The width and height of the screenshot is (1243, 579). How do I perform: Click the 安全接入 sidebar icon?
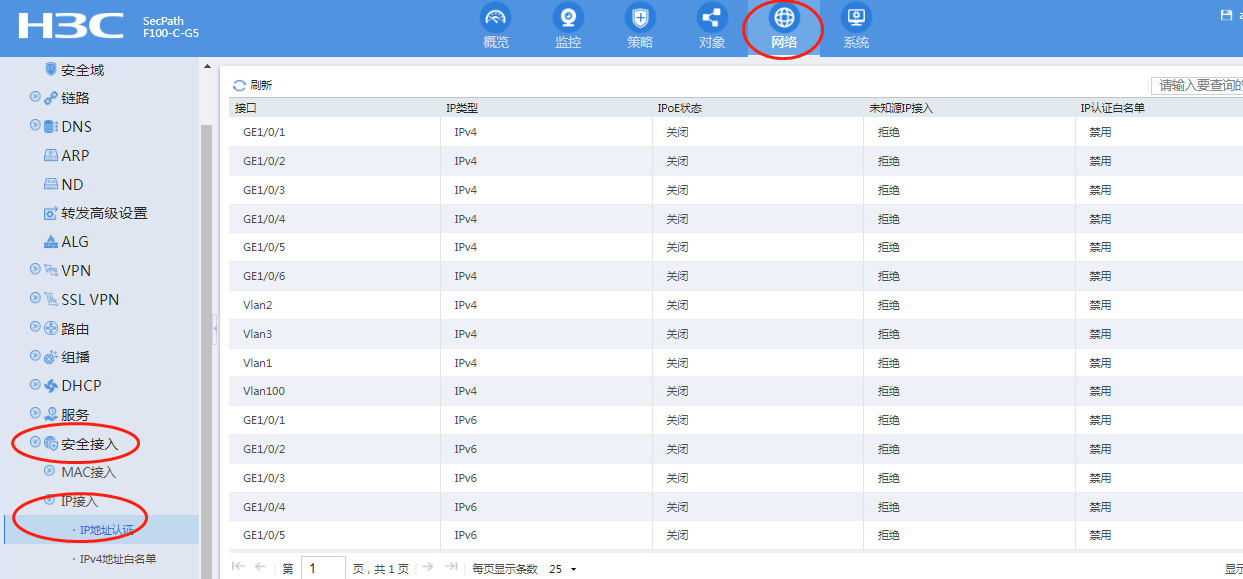pos(51,443)
